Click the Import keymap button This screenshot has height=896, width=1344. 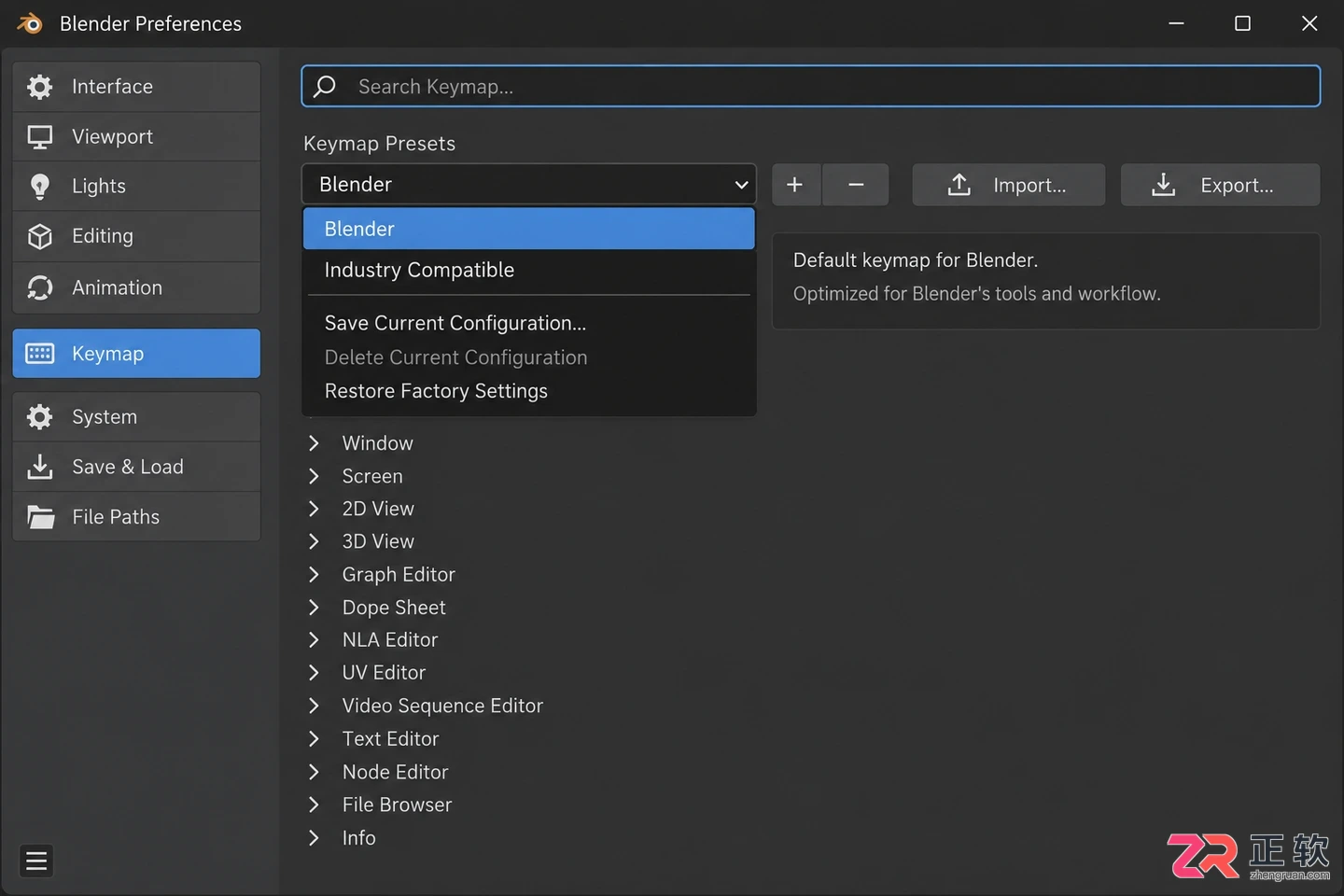[1008, 185]
